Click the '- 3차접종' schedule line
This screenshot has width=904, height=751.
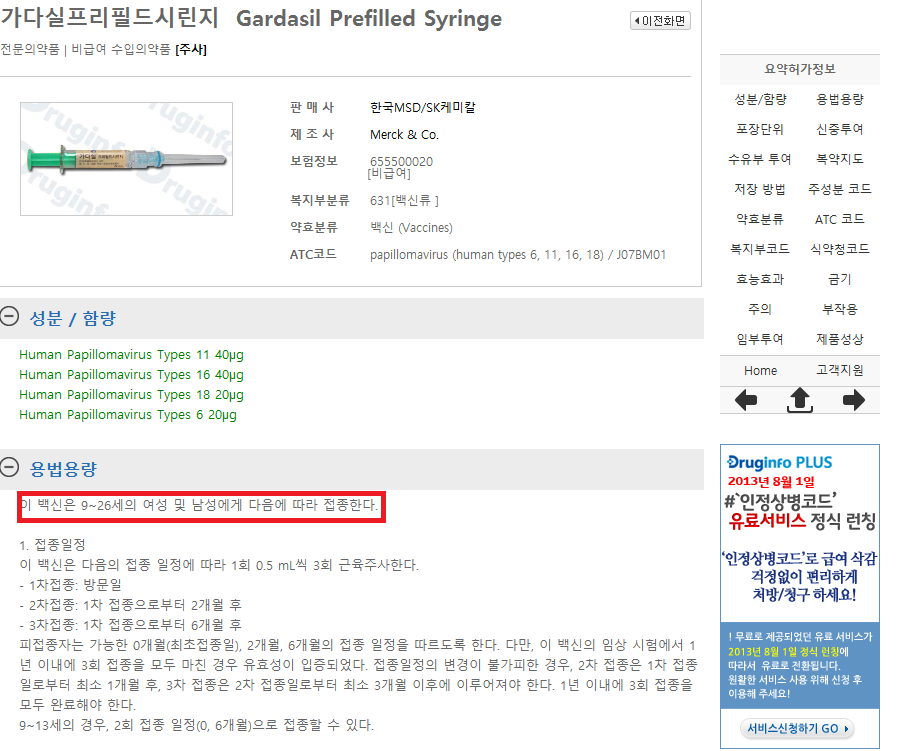point(130,625)
